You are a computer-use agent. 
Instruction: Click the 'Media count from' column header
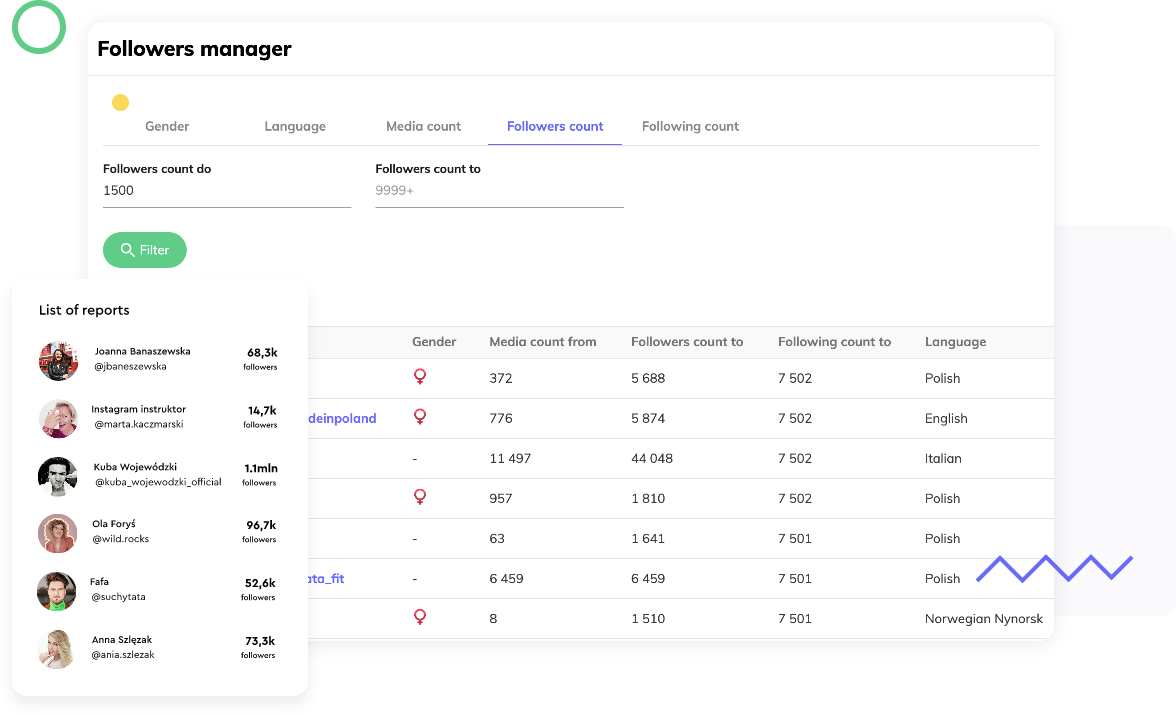[543, 342]
